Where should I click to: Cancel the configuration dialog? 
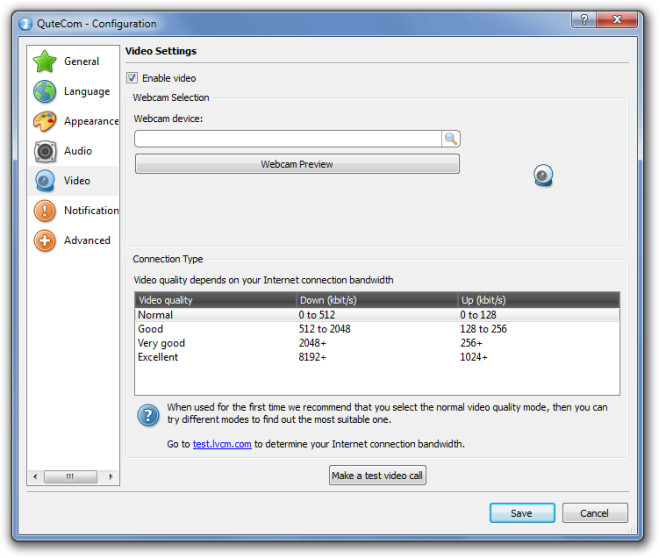point(594,513)
